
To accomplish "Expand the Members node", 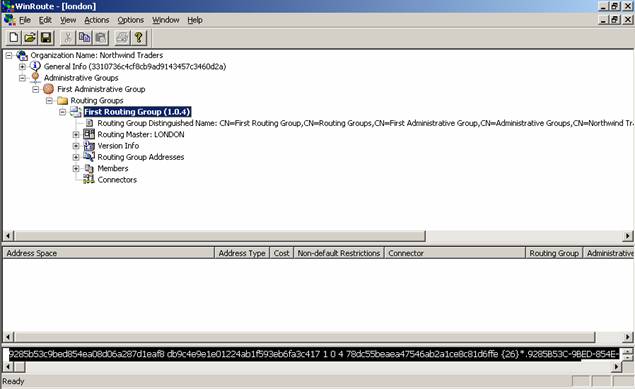I will [x=76, y=168].
